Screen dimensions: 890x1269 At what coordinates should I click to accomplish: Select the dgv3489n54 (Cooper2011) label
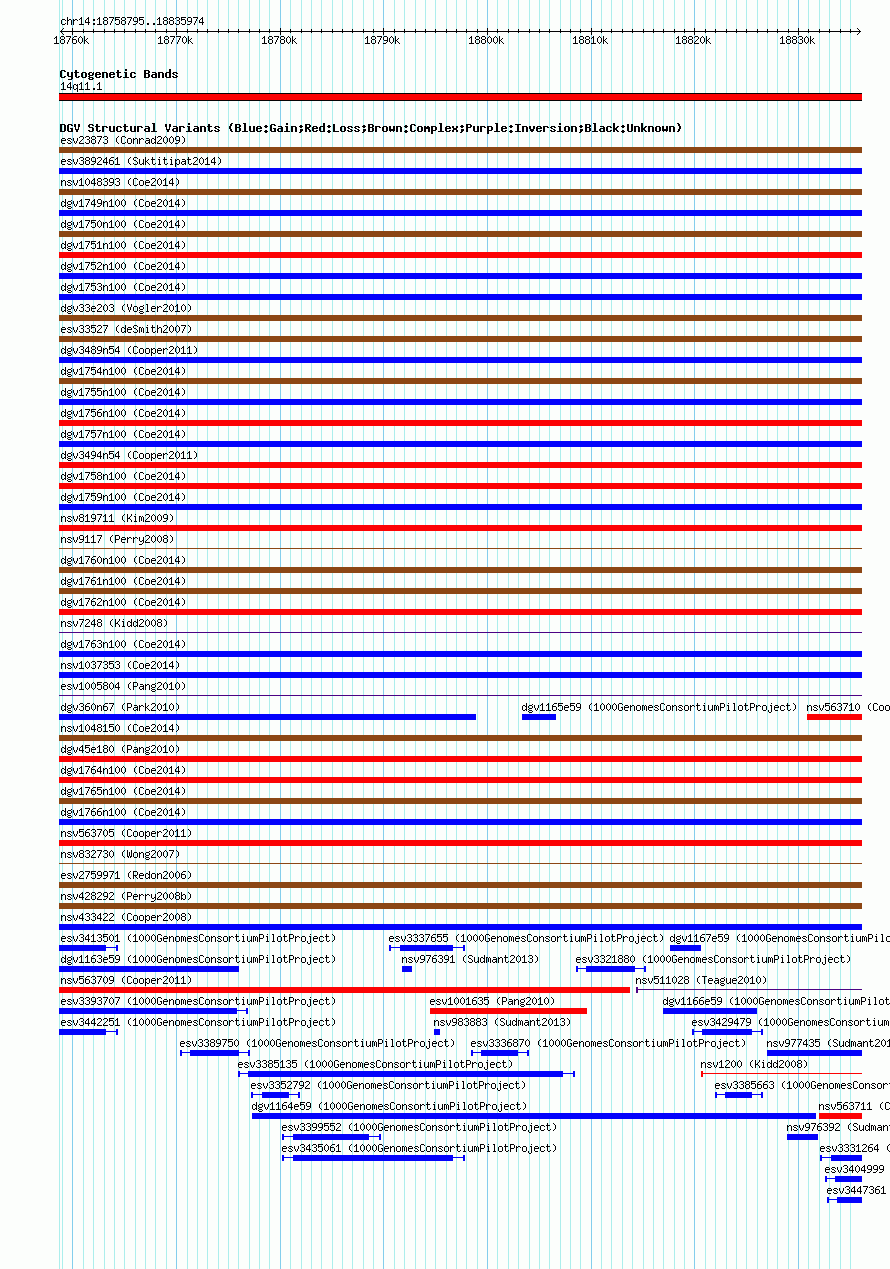click(x=129, y=350)
